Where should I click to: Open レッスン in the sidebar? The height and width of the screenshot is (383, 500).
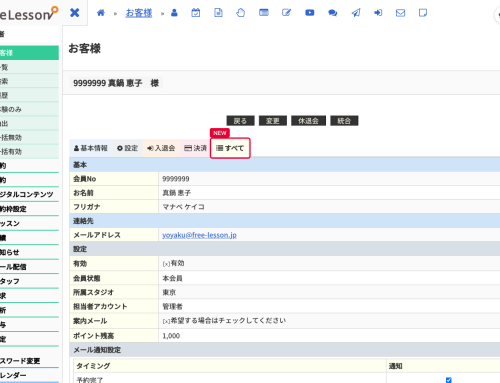(29, 223)
